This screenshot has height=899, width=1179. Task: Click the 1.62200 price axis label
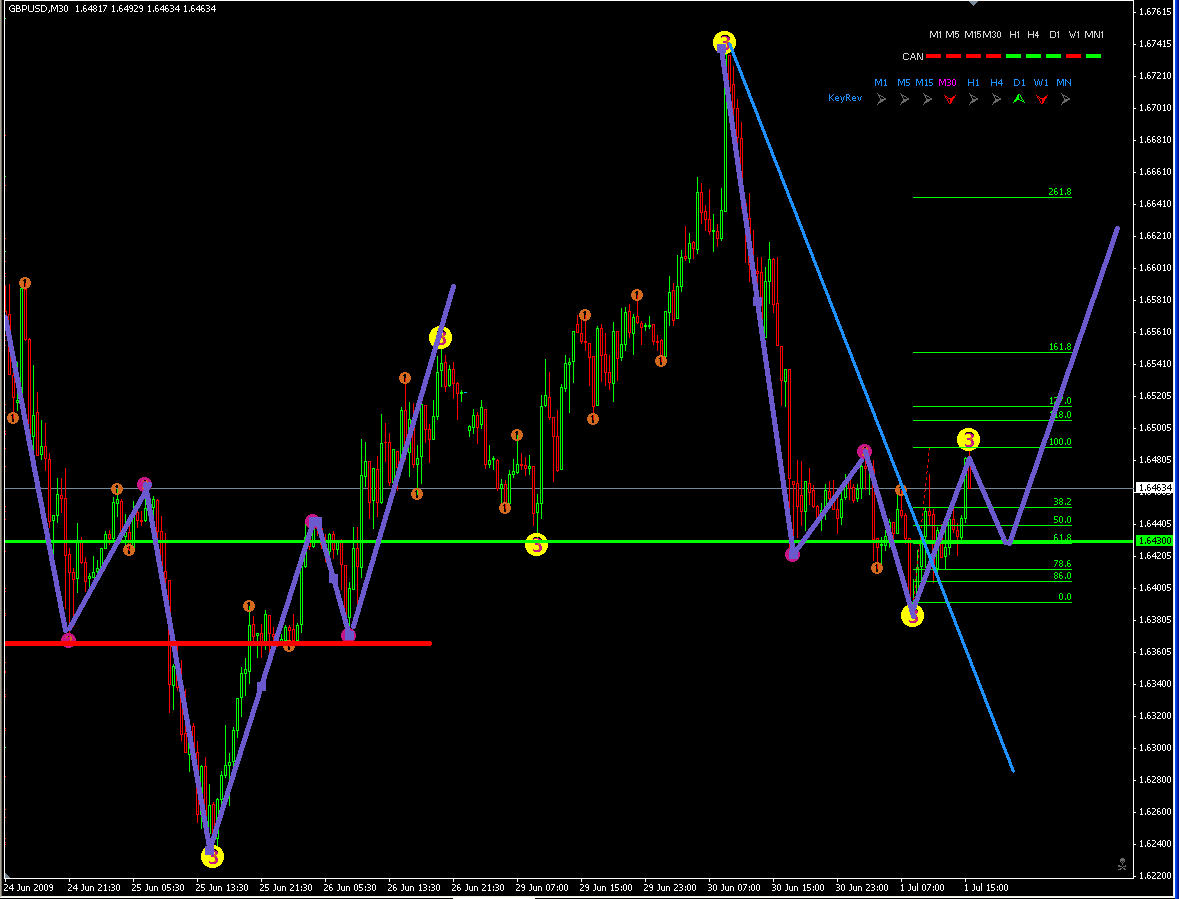coord(1155,876)
